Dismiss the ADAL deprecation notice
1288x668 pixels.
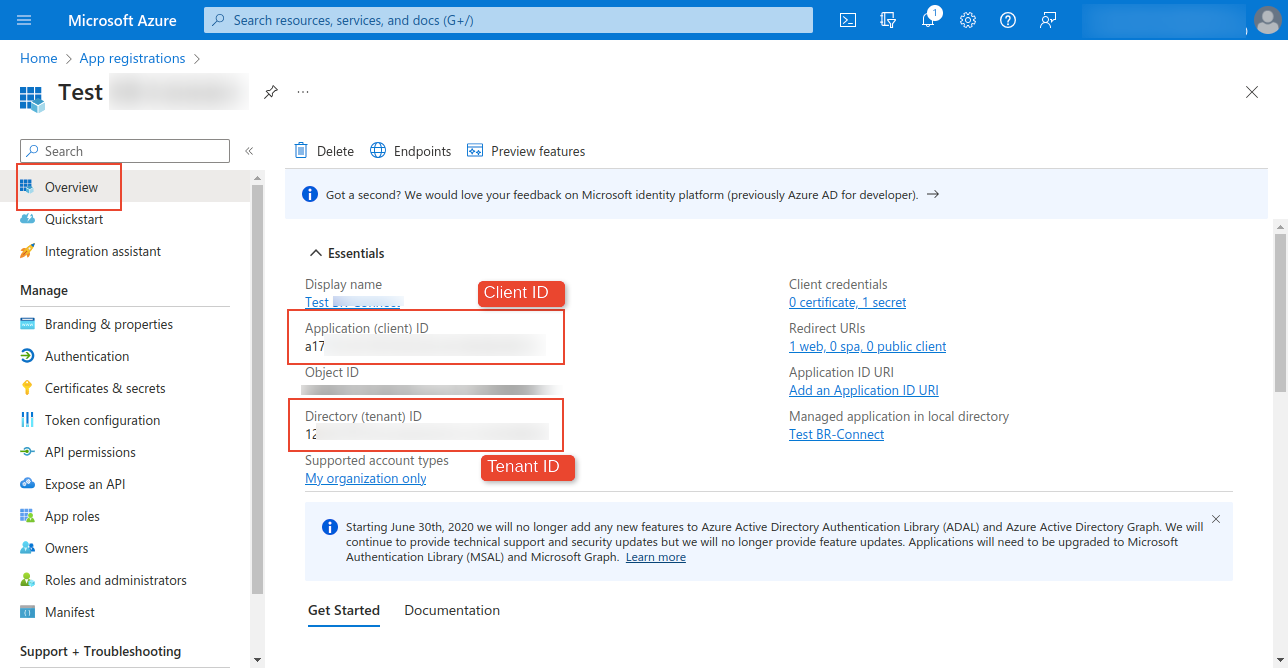click(x=1216, y=519)
